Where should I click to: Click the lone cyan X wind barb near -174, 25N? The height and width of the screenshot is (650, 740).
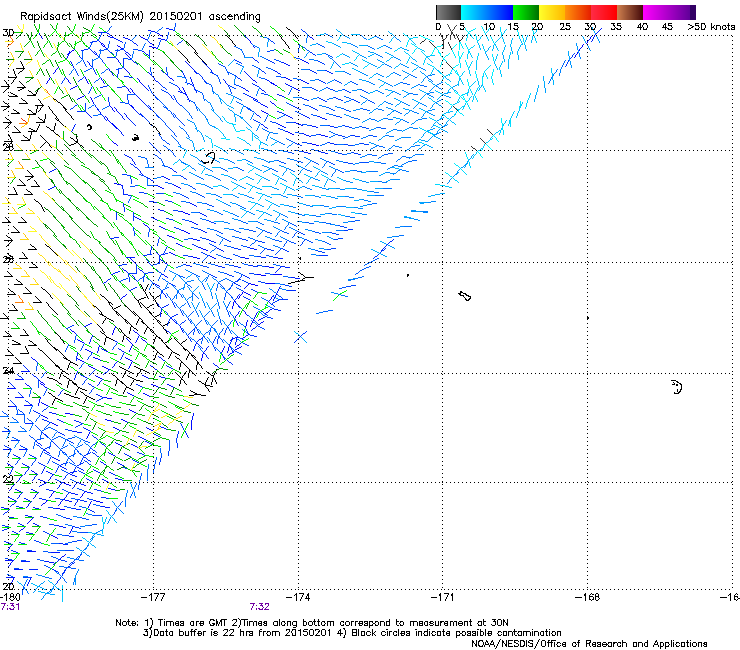300,337
